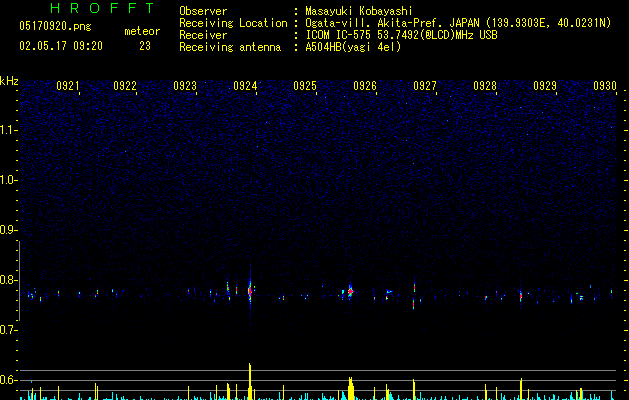
Task: Select the file name 05170920.png
Action: pos(55,26)
